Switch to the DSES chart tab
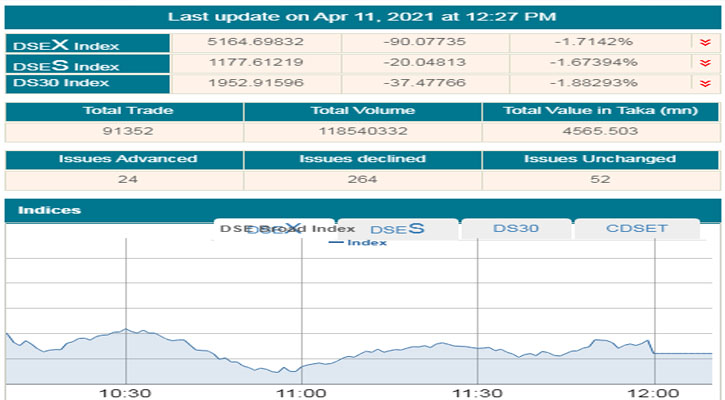 (397, 229)
